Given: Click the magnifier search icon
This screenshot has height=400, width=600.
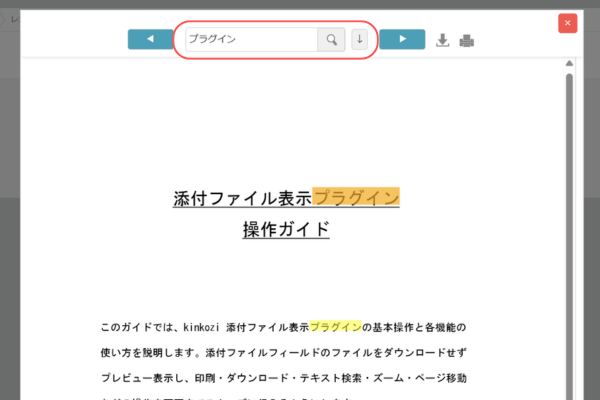Looking at the screenshot, I should (x=331, y=39).
